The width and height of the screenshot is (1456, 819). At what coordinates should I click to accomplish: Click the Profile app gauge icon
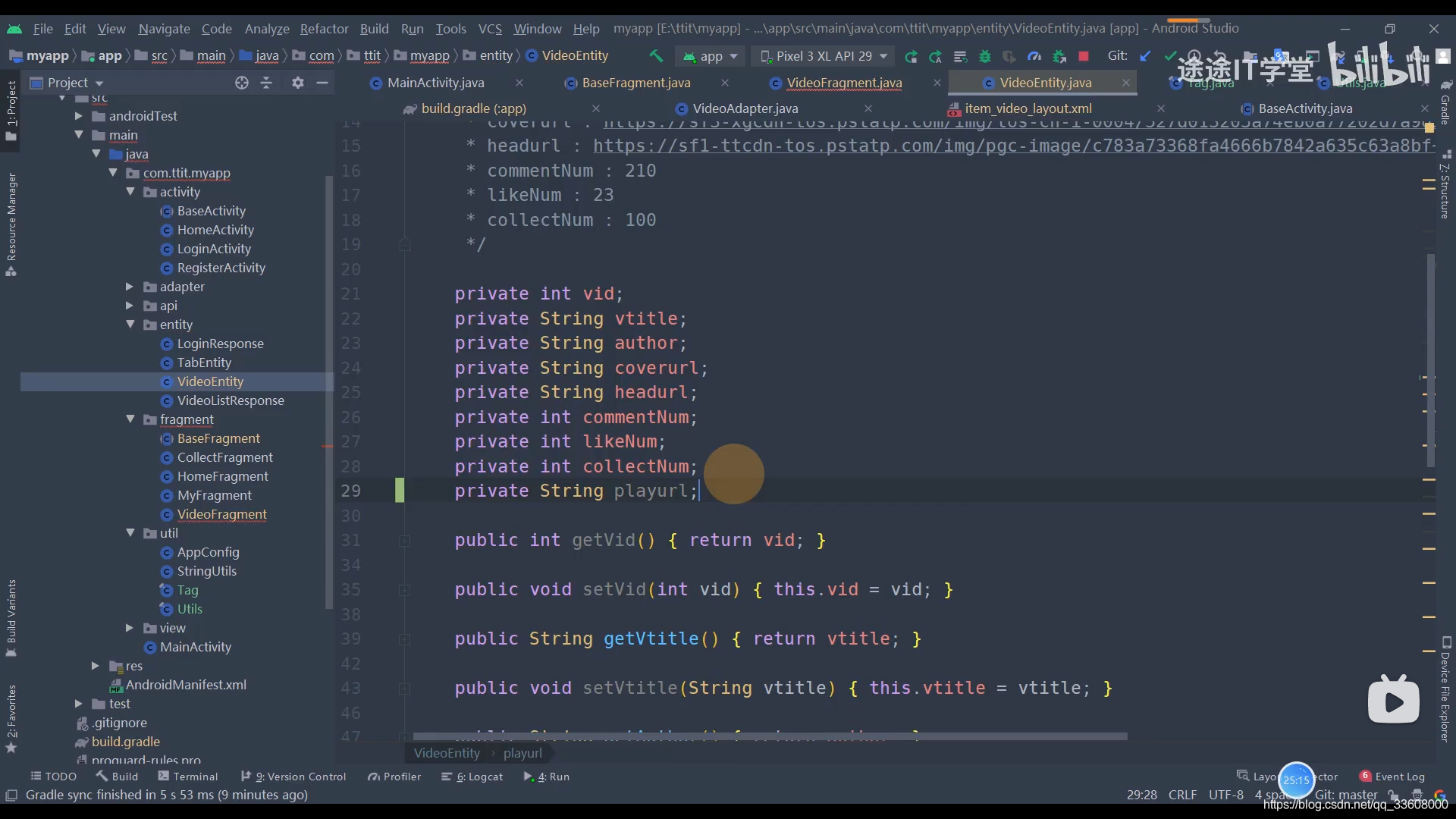[x=1034, y=56]
